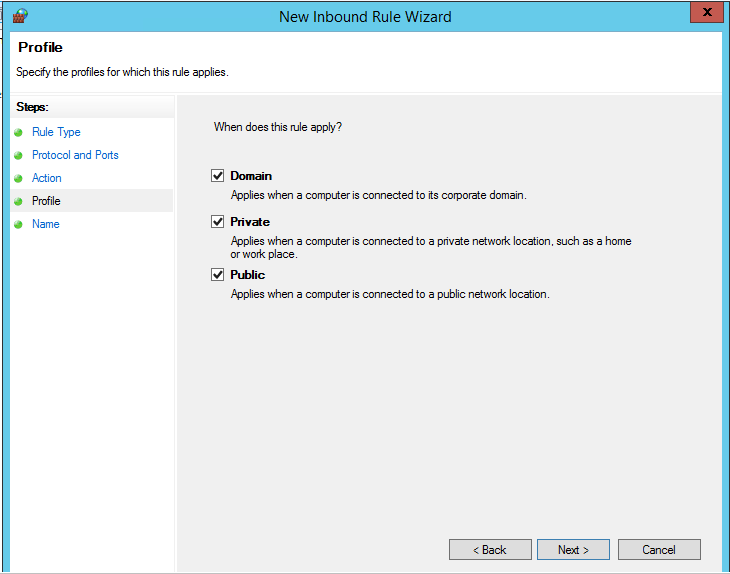730x574 pixels.
Task: Jump to the Action step
Action: click(x=47, y=178)
